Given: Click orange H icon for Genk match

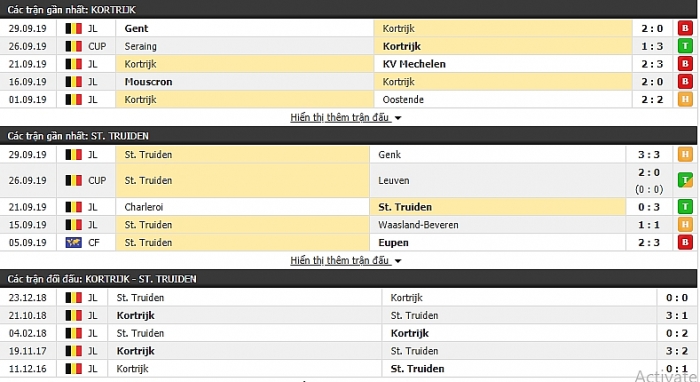Looking at the screenshot, I should [685, 154].
